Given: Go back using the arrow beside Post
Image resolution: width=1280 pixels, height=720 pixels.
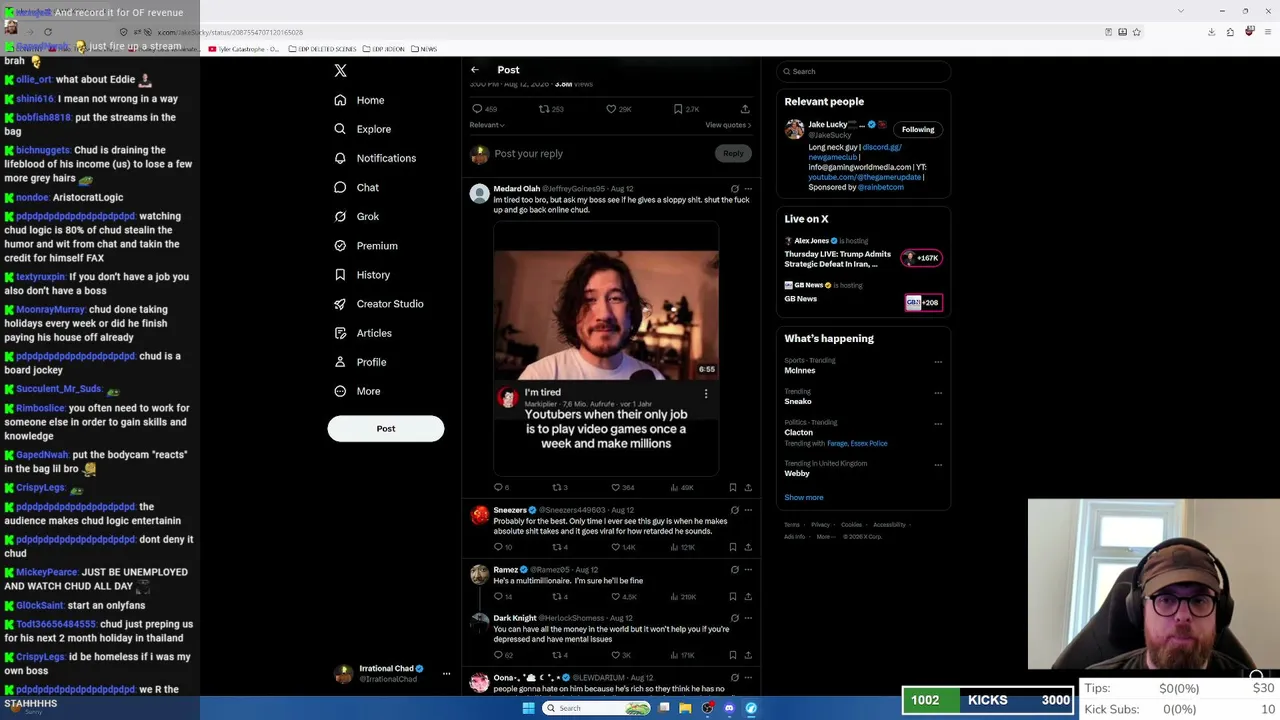Looking at the screenshot, I should click(475, 70).
